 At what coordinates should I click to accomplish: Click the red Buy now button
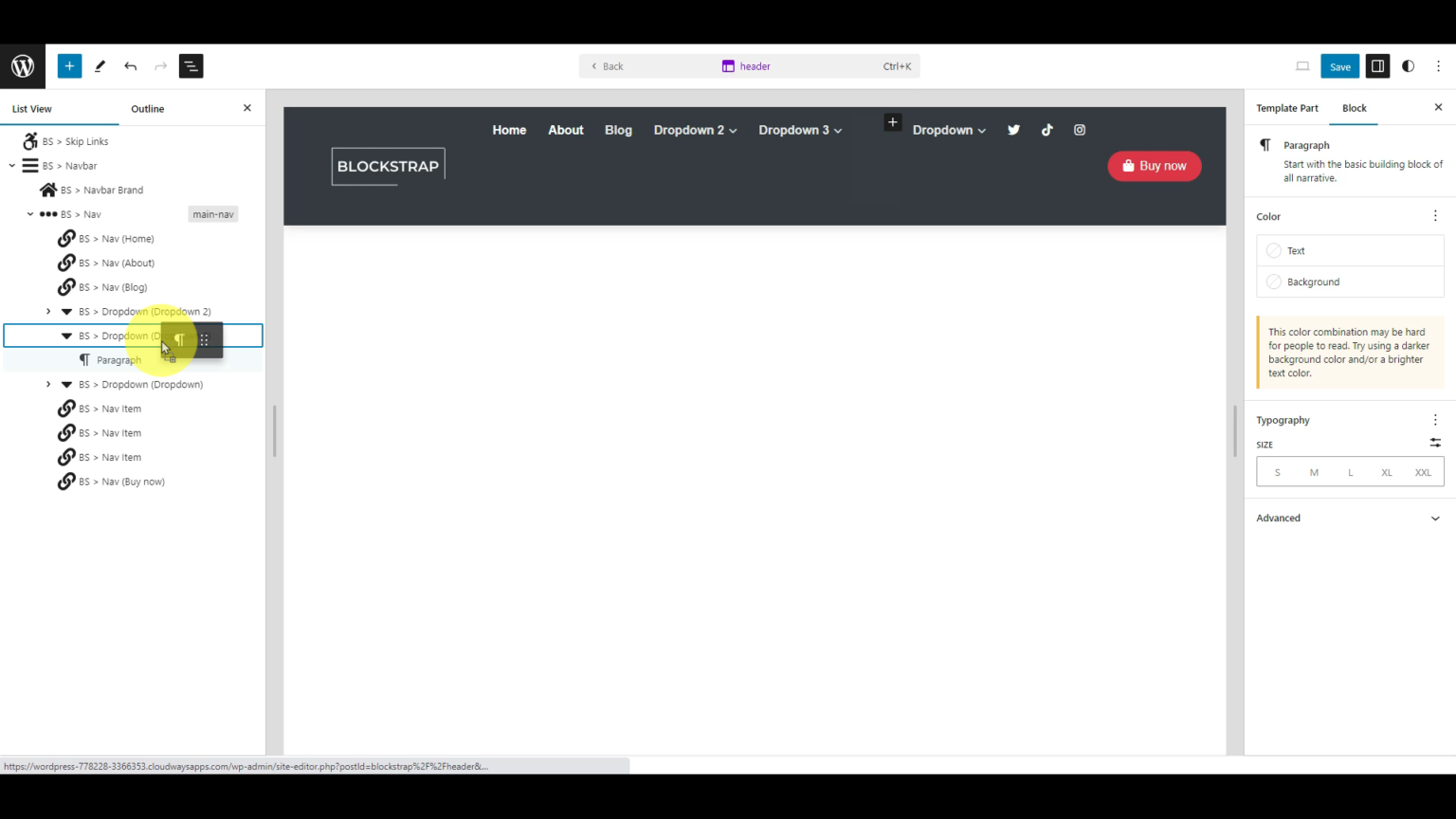point(1155,166)
